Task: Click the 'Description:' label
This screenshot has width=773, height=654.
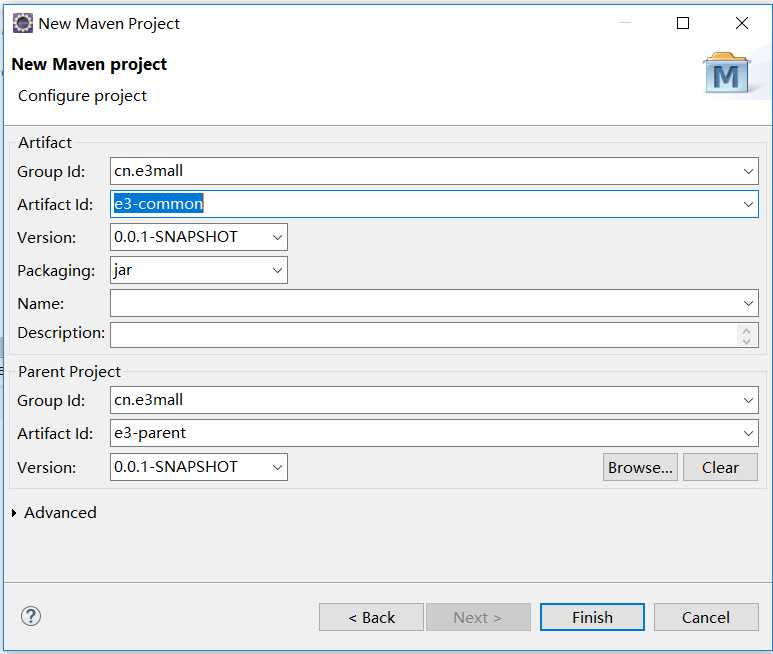Action: [61, 333]
